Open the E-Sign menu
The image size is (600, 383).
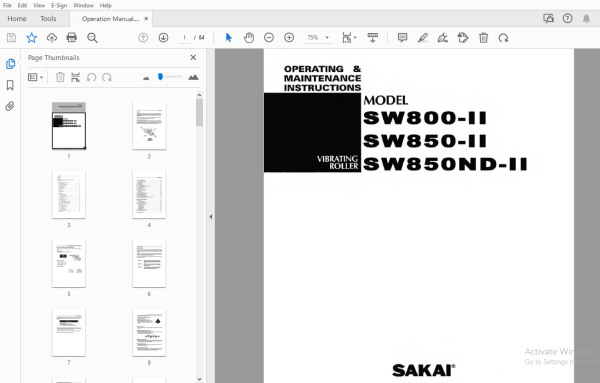point(59,5)
